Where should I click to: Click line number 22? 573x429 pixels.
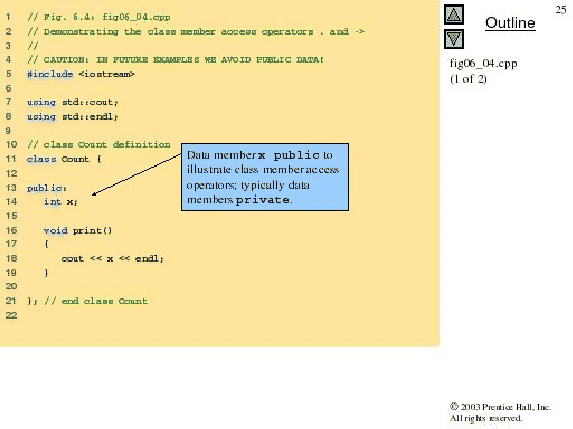pos(11,315)
